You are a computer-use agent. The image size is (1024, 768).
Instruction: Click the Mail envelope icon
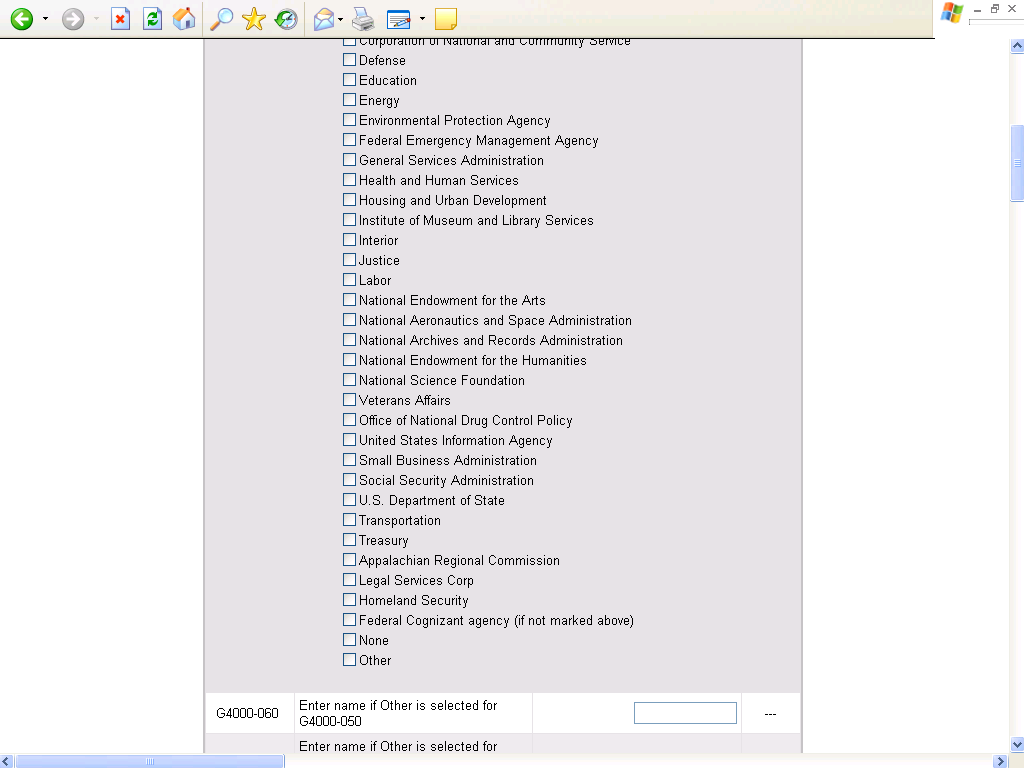tap(324, 19)
